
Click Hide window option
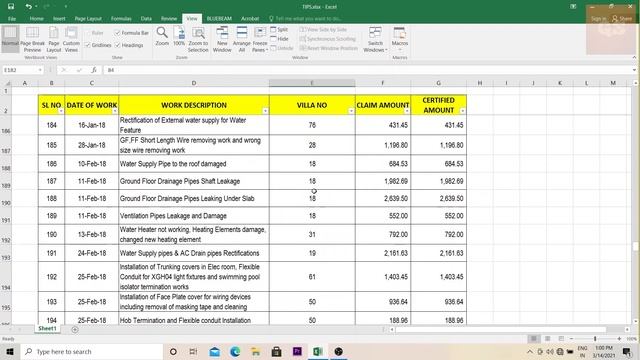[x=280, y=39]
